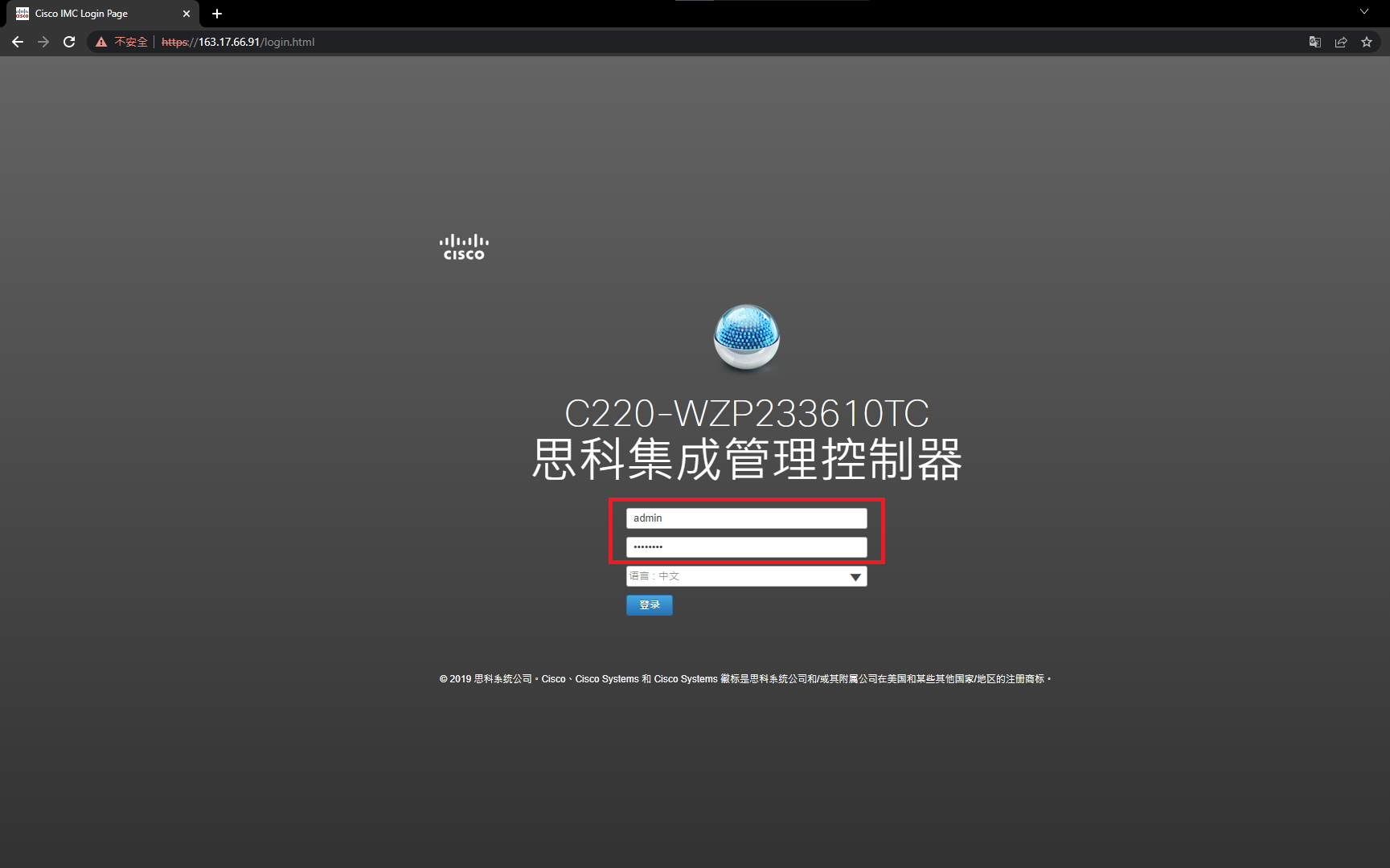Click the Cisco logo
Image resolution: width=1390 pixels, height=868 pixels.
pos(464,247)
